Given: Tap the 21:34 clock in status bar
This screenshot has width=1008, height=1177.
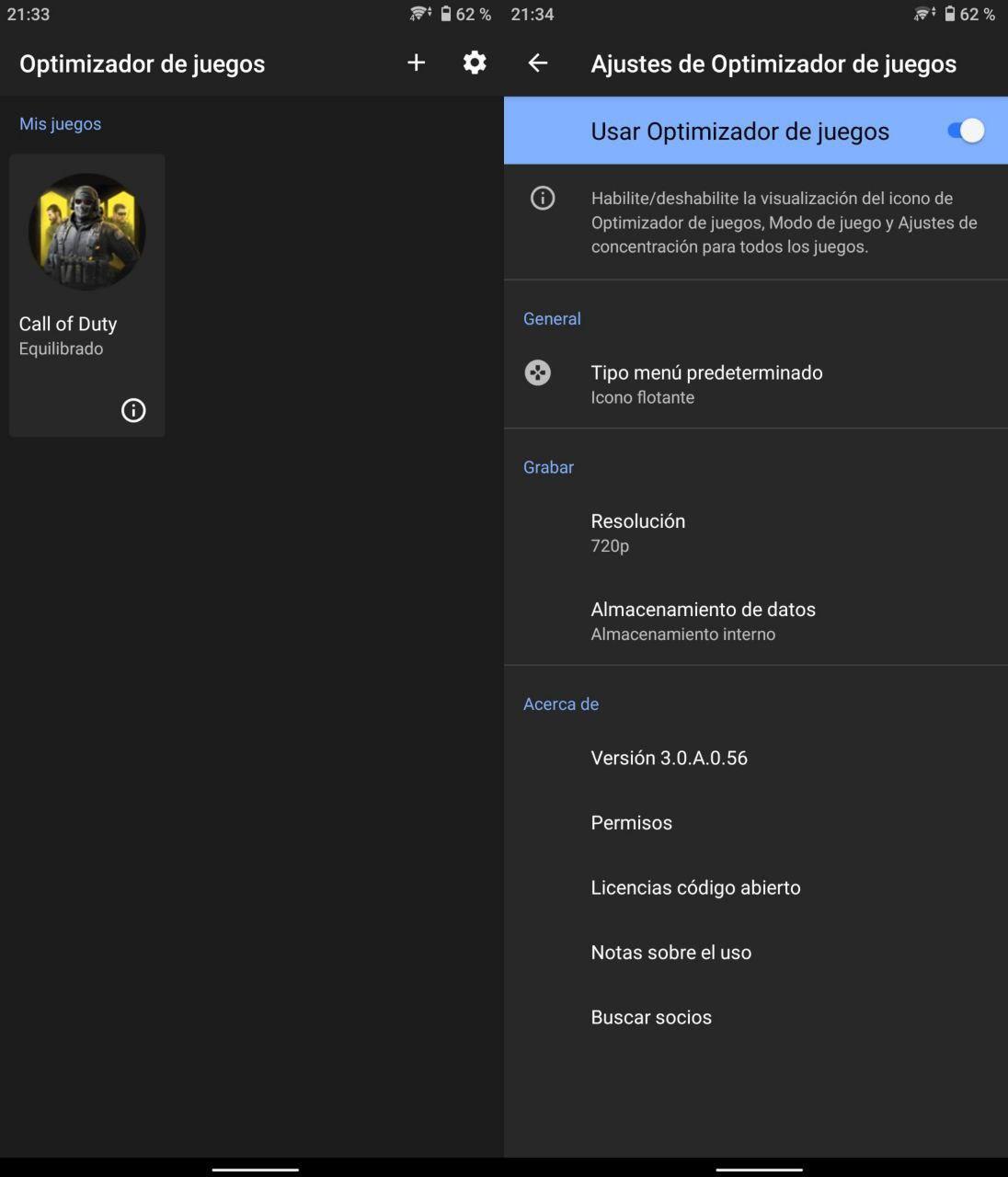Looking at the screenshot, I should coord(533,14).
